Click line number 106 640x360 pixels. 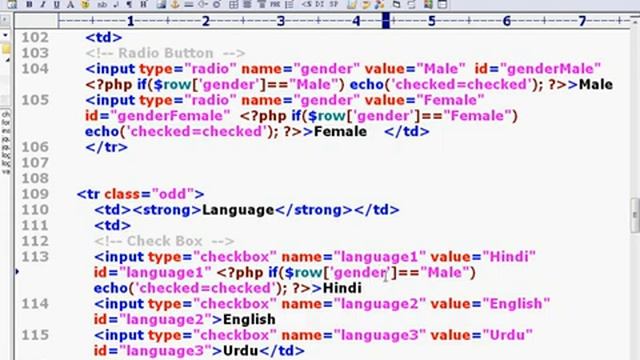(35, 147)
